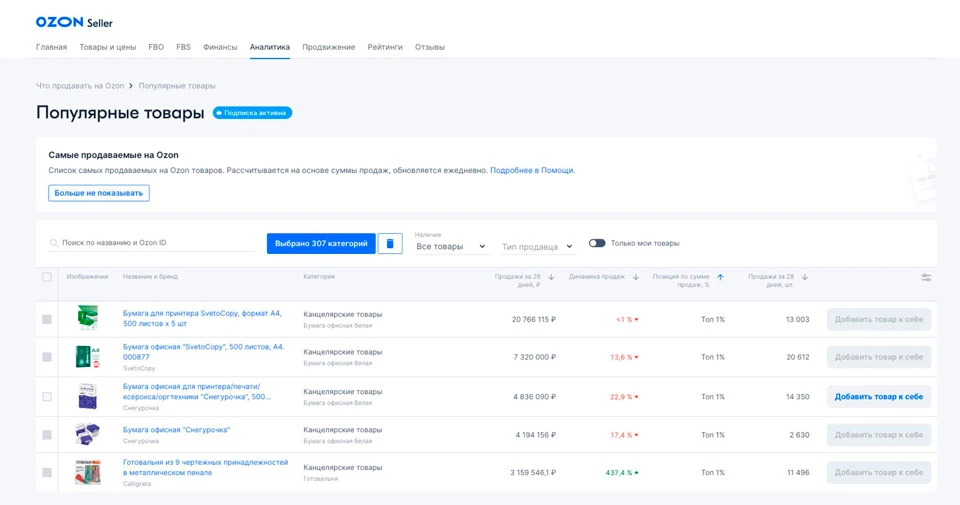Toggle select-all checkbox in table header
Image resolution: width=960 pixels, height=505 pixels.
(47, 277)
